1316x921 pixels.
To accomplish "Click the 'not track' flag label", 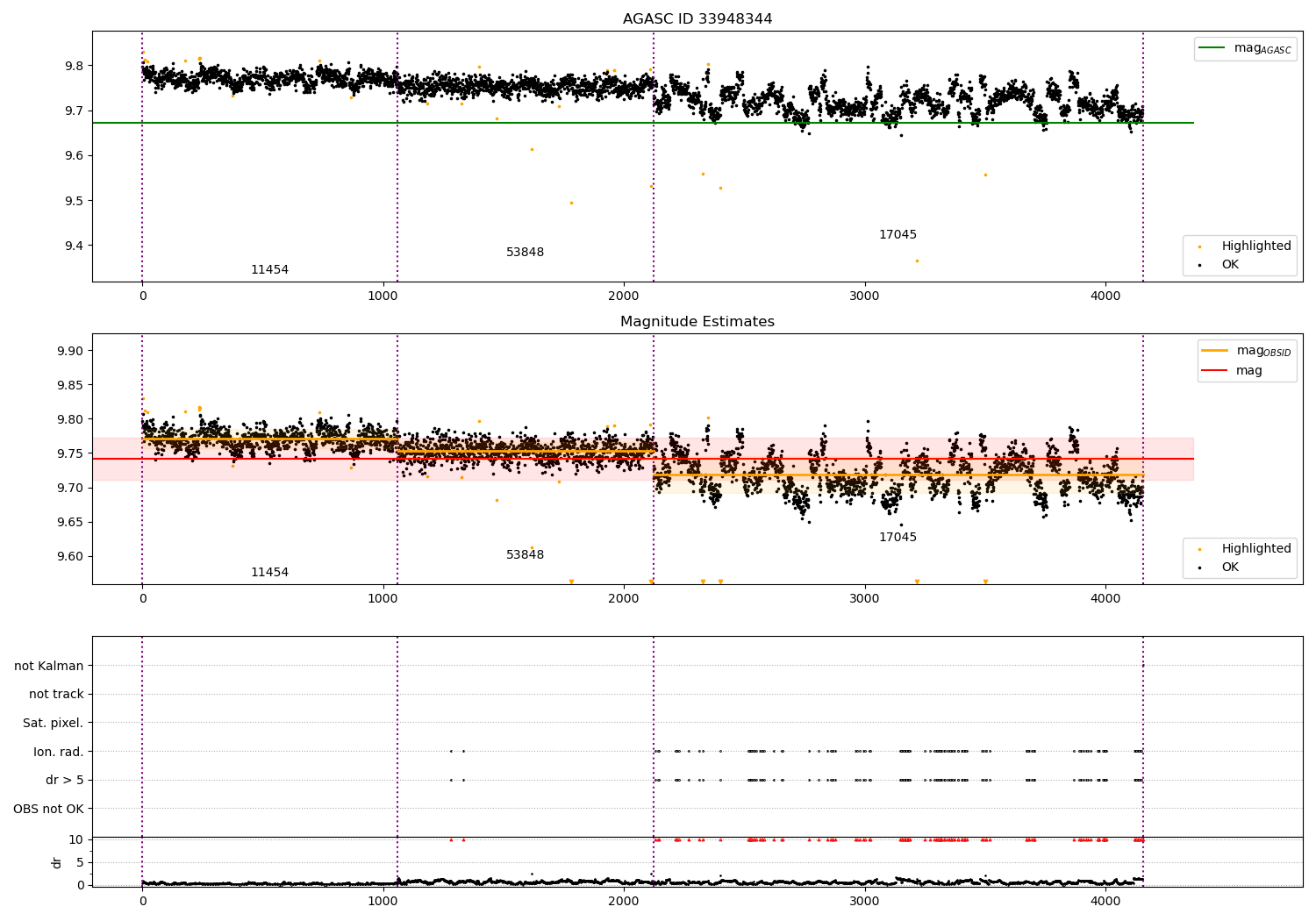I will (56, 694).
